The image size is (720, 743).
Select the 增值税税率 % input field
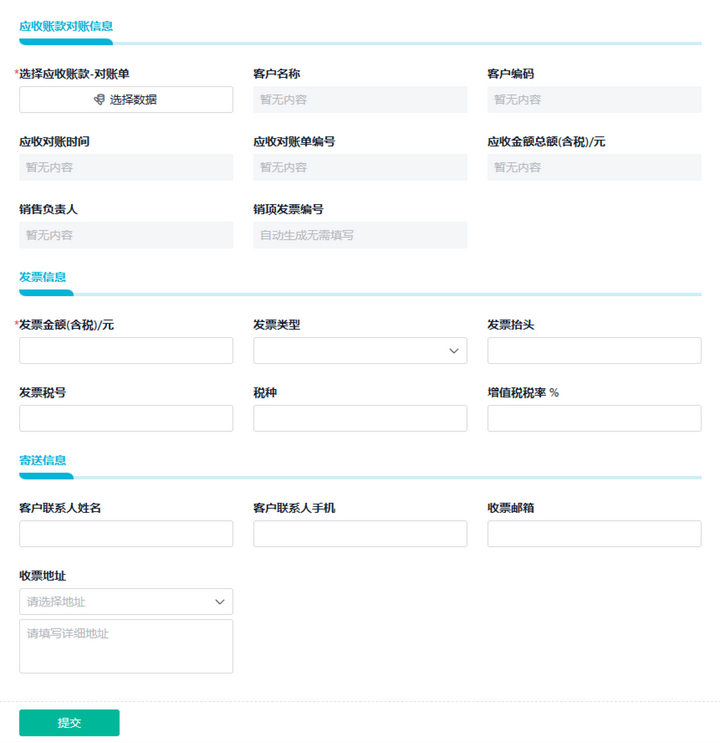pyautogui.click(x=594, y=419)
